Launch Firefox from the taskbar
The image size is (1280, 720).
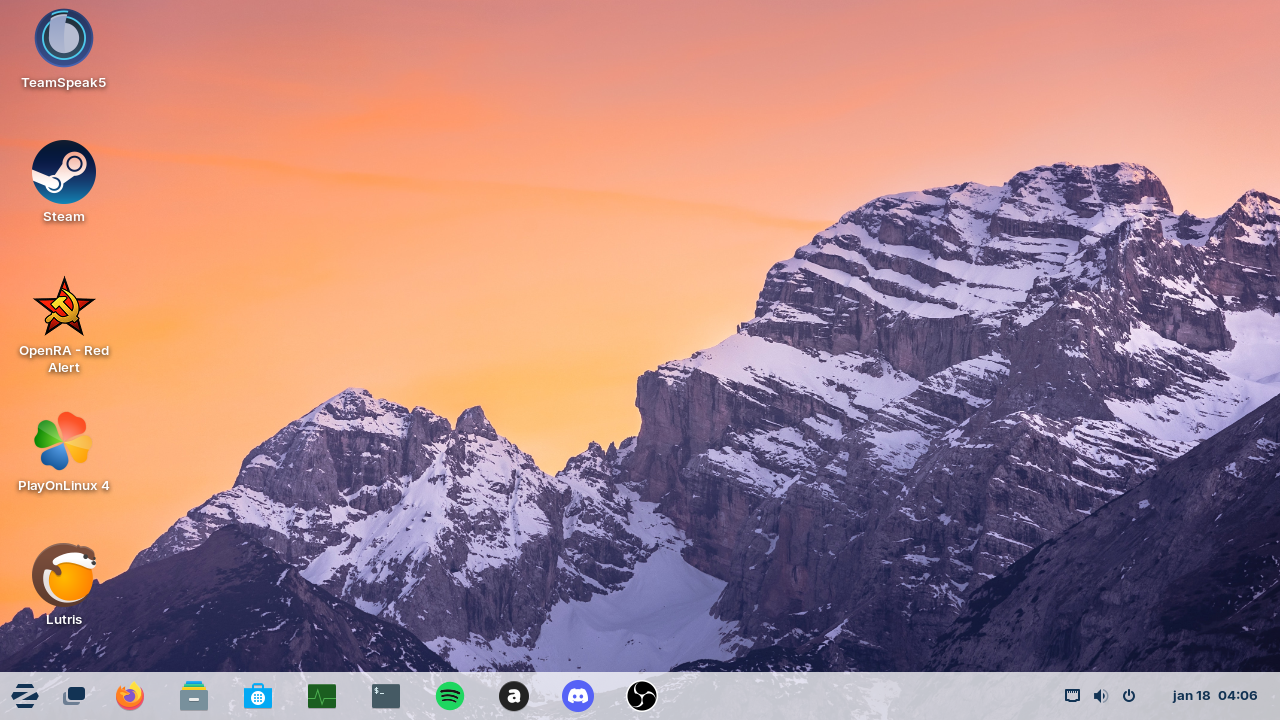(x=130, y=696)
